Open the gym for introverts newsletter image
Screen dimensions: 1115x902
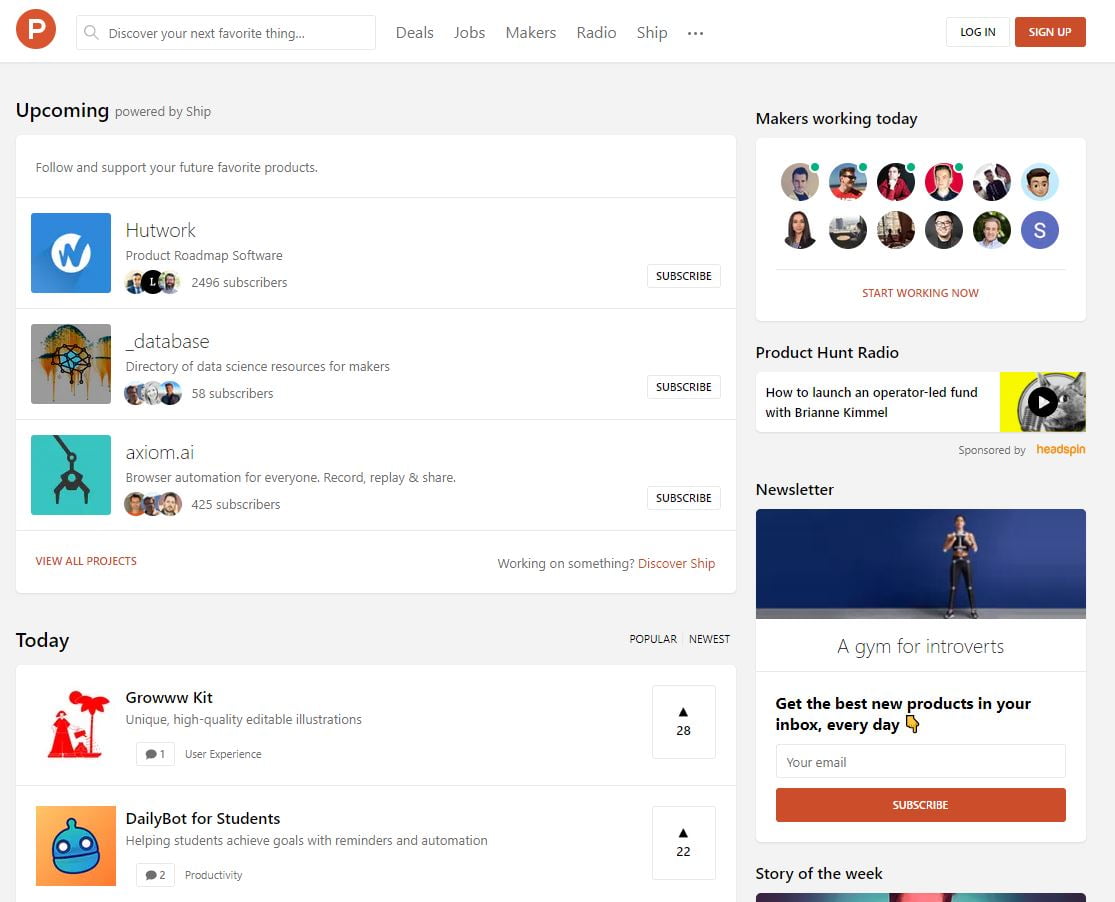[x=920, y=563]
